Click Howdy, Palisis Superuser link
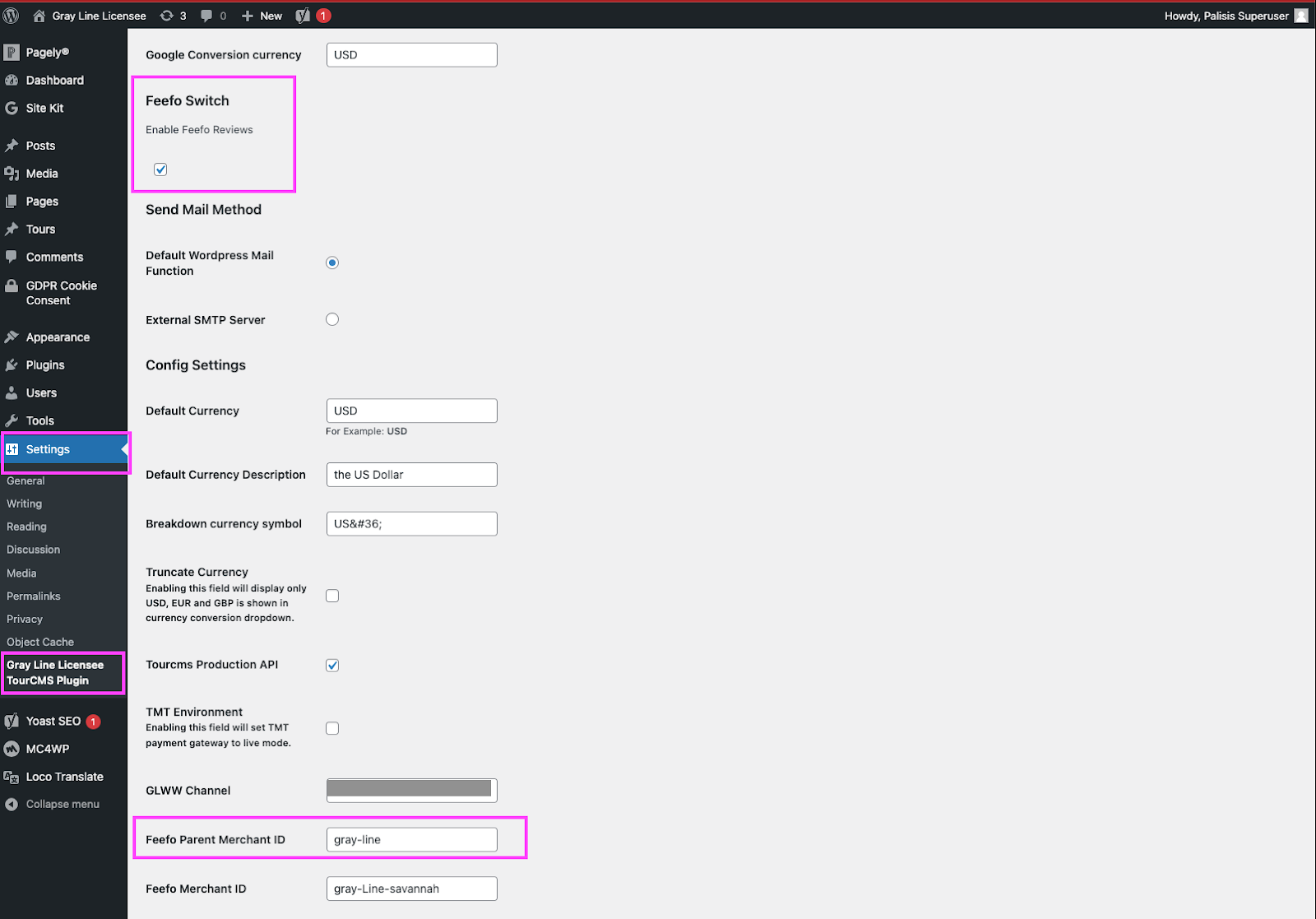This screenshot has width=1316, height=919. pos(1226,16)
